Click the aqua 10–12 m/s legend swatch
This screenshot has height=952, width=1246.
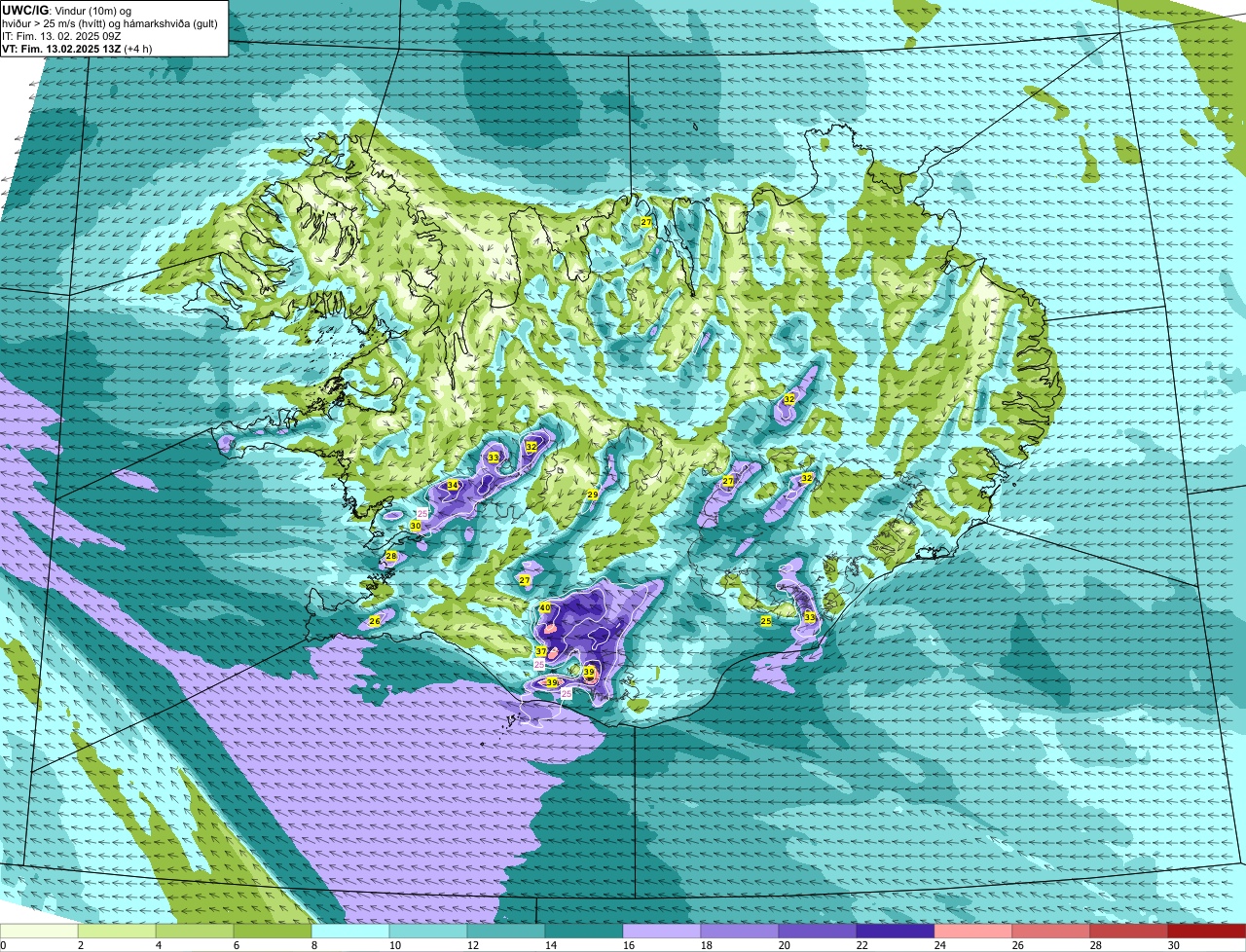pos(428,931)
